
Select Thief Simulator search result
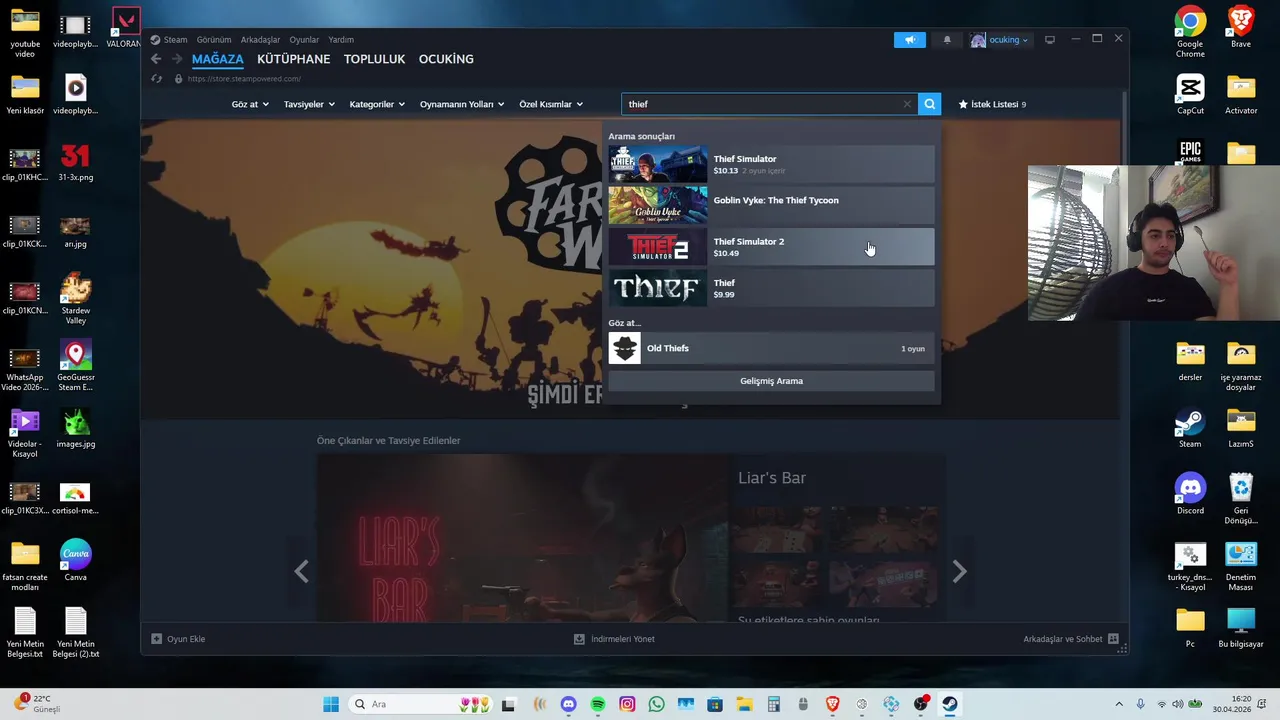tap(771, 164)
